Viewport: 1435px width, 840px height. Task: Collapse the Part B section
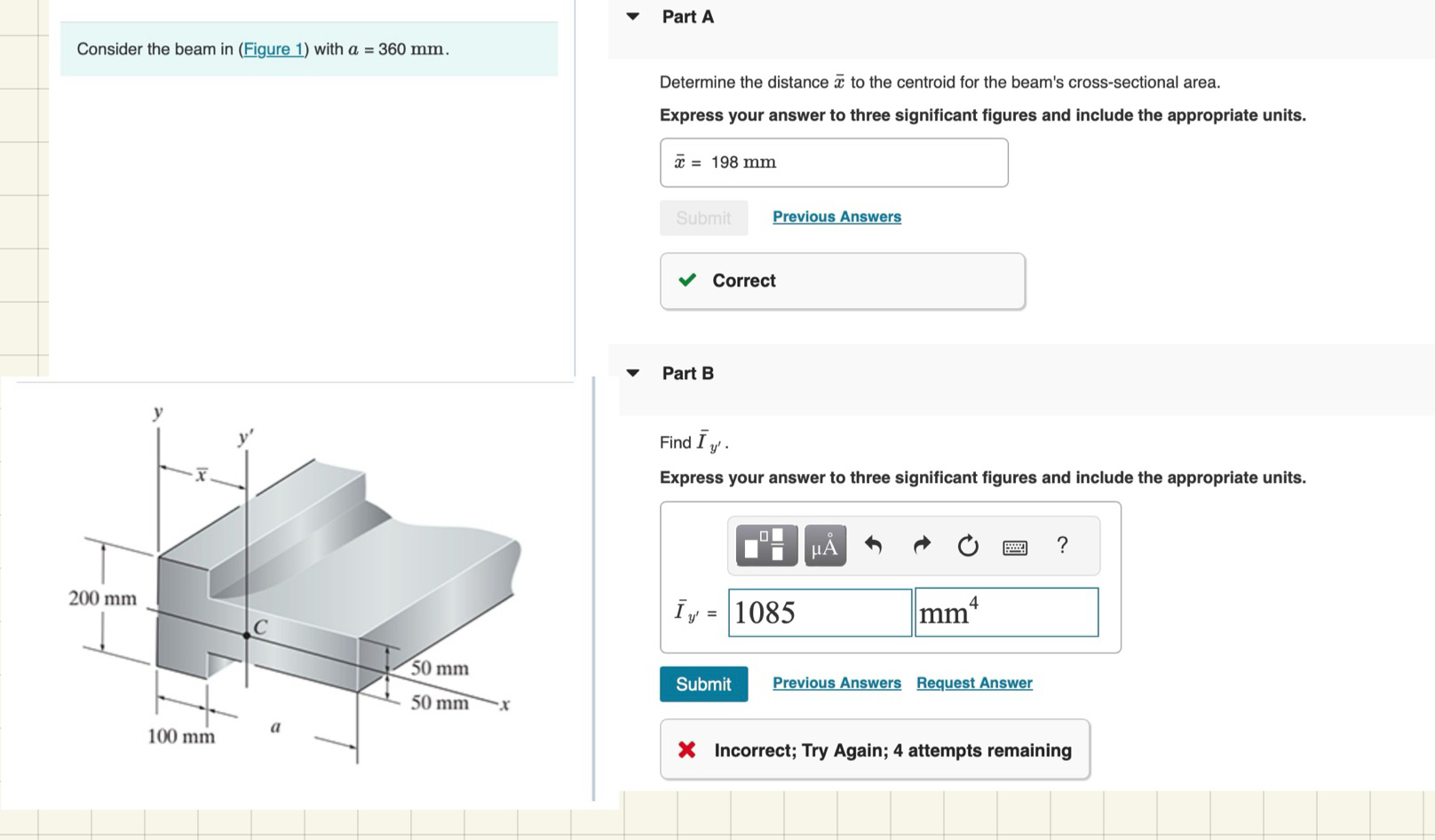tap(632, 373)
